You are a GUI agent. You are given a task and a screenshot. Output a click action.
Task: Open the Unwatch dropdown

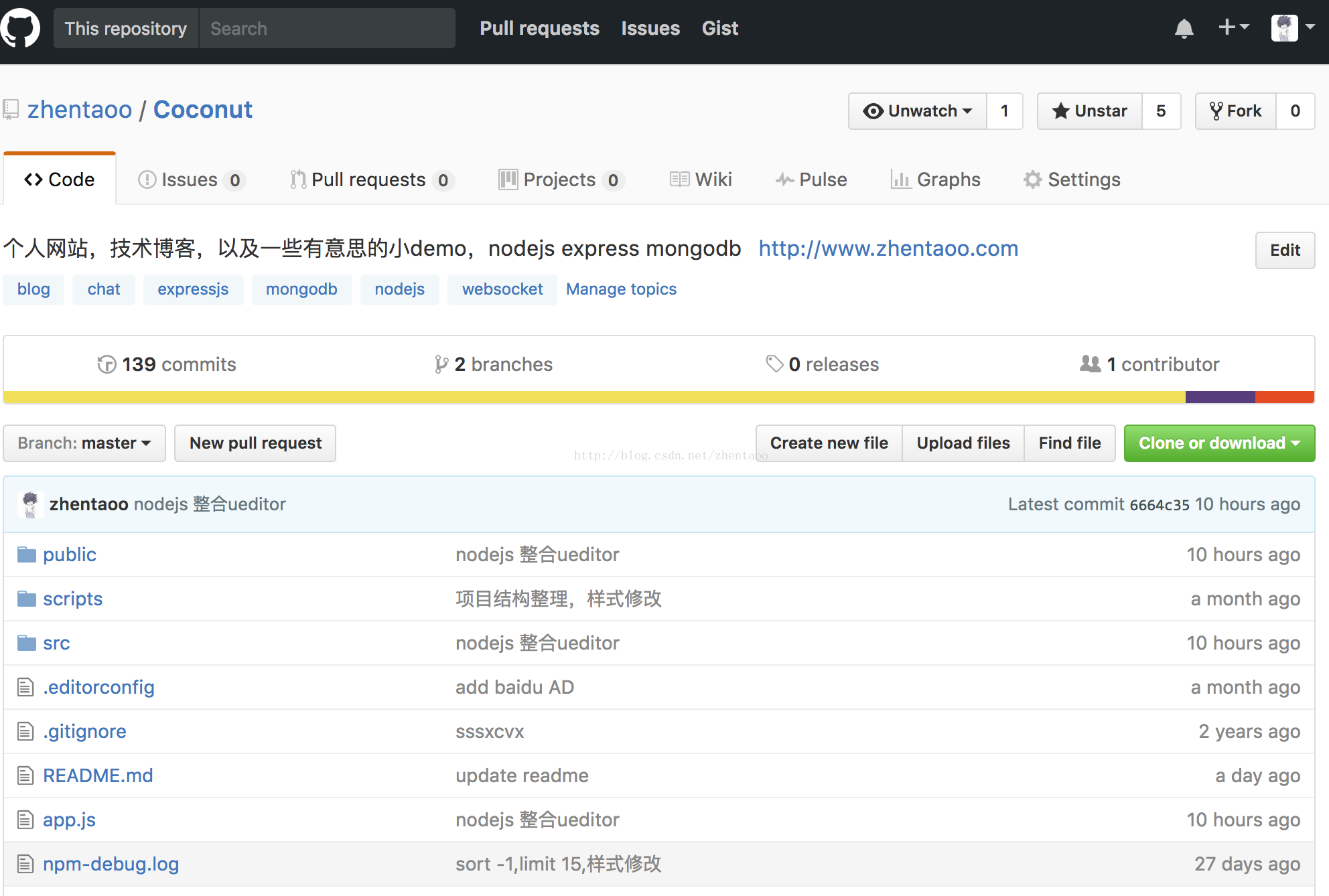pyautogui.click(x=918, y=111)
